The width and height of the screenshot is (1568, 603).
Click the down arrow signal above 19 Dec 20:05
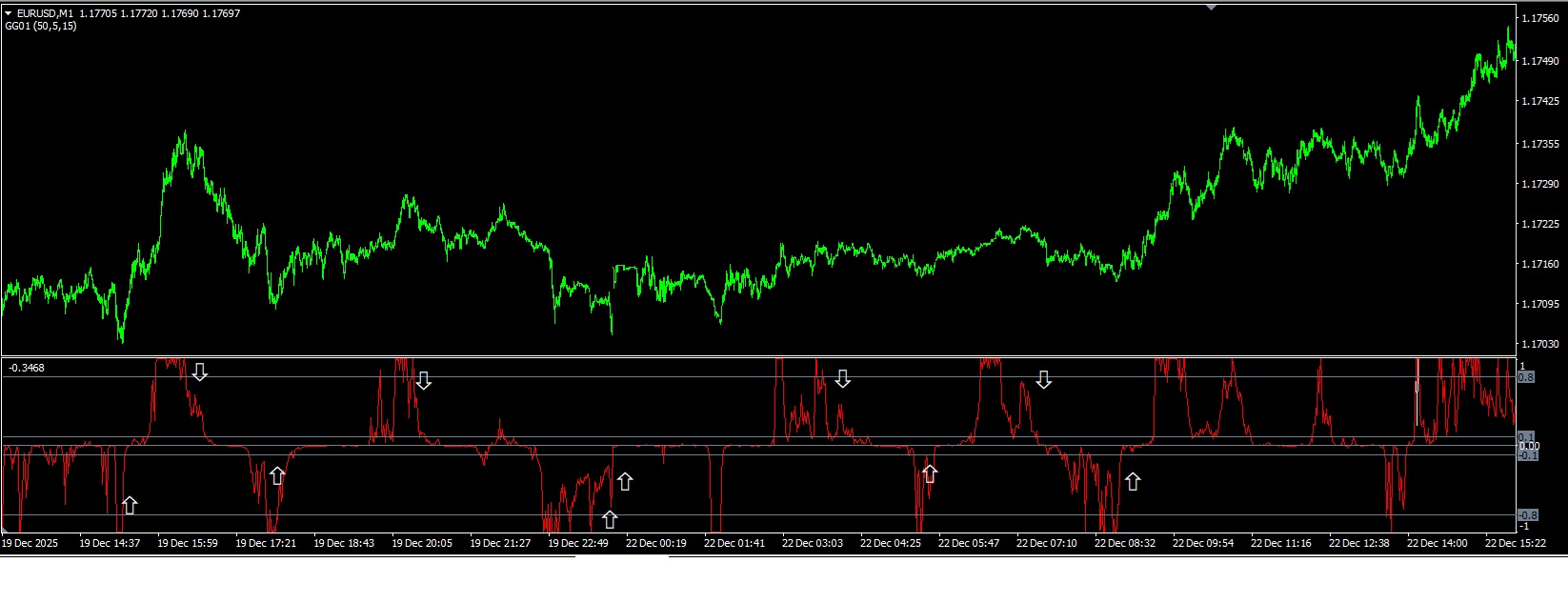424,380
